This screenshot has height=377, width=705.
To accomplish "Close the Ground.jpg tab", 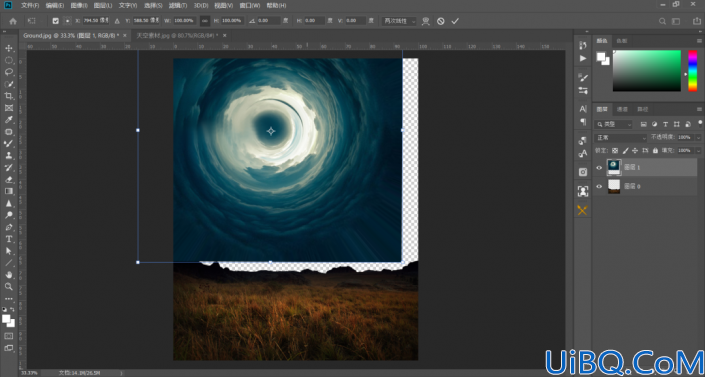I will pos(125,36).
